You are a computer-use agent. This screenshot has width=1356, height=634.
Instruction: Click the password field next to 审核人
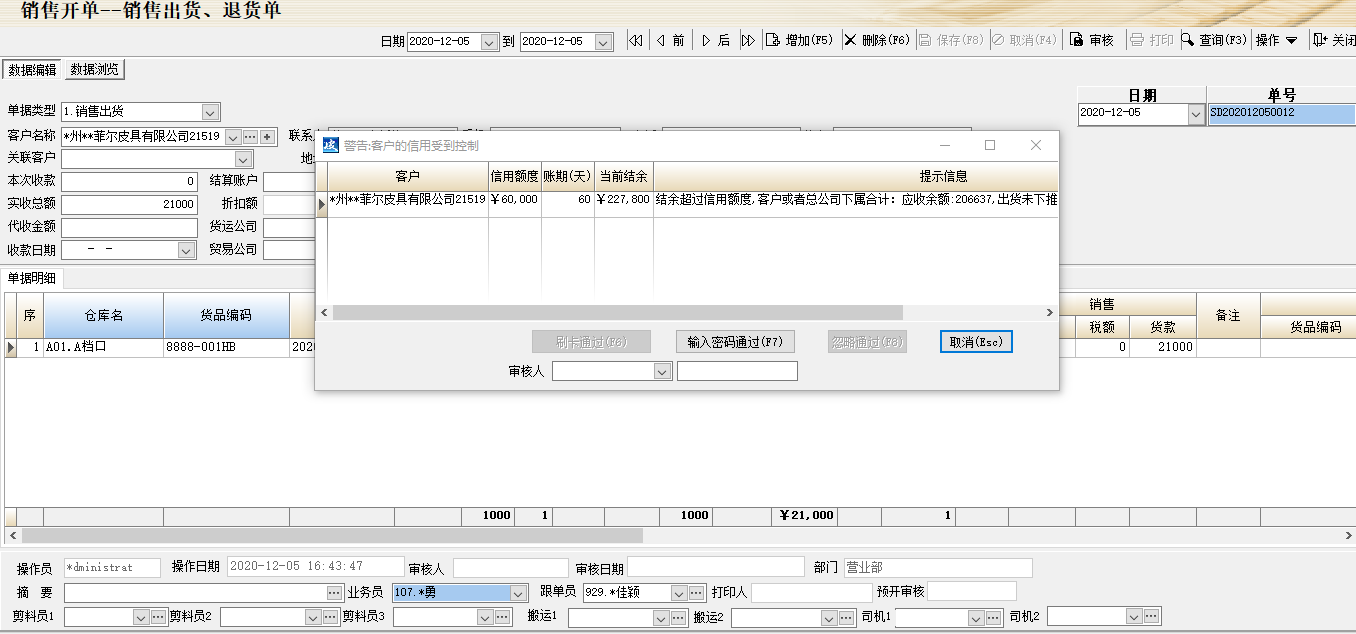pyautogui.click(x=737, y=371)
